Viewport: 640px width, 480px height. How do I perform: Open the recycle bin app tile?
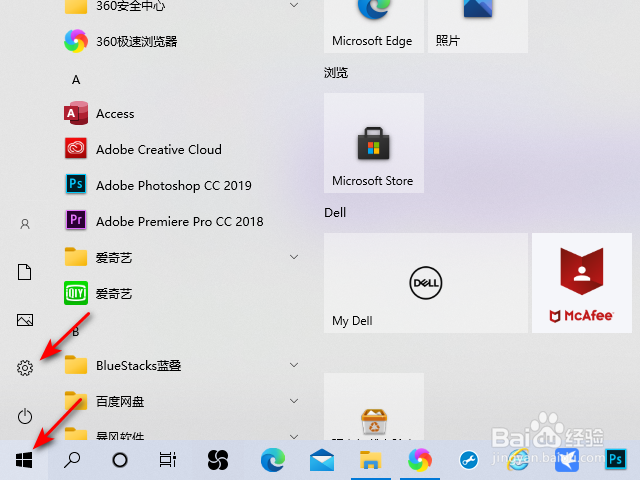pyautogui.click(x=374, y=408)
